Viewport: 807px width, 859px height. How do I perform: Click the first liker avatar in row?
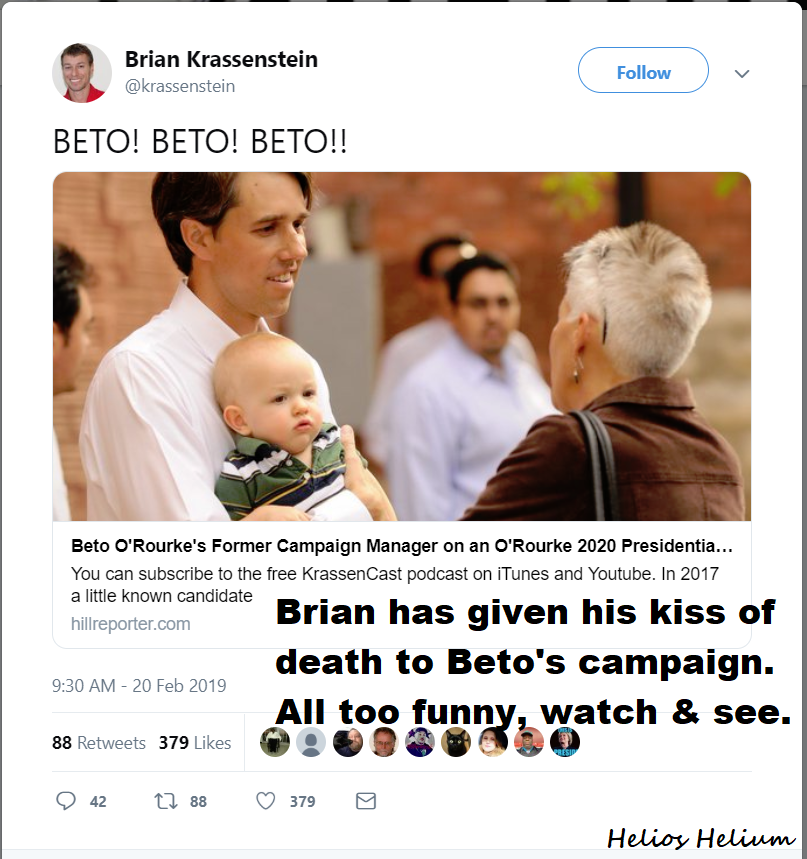coord(275,742)
